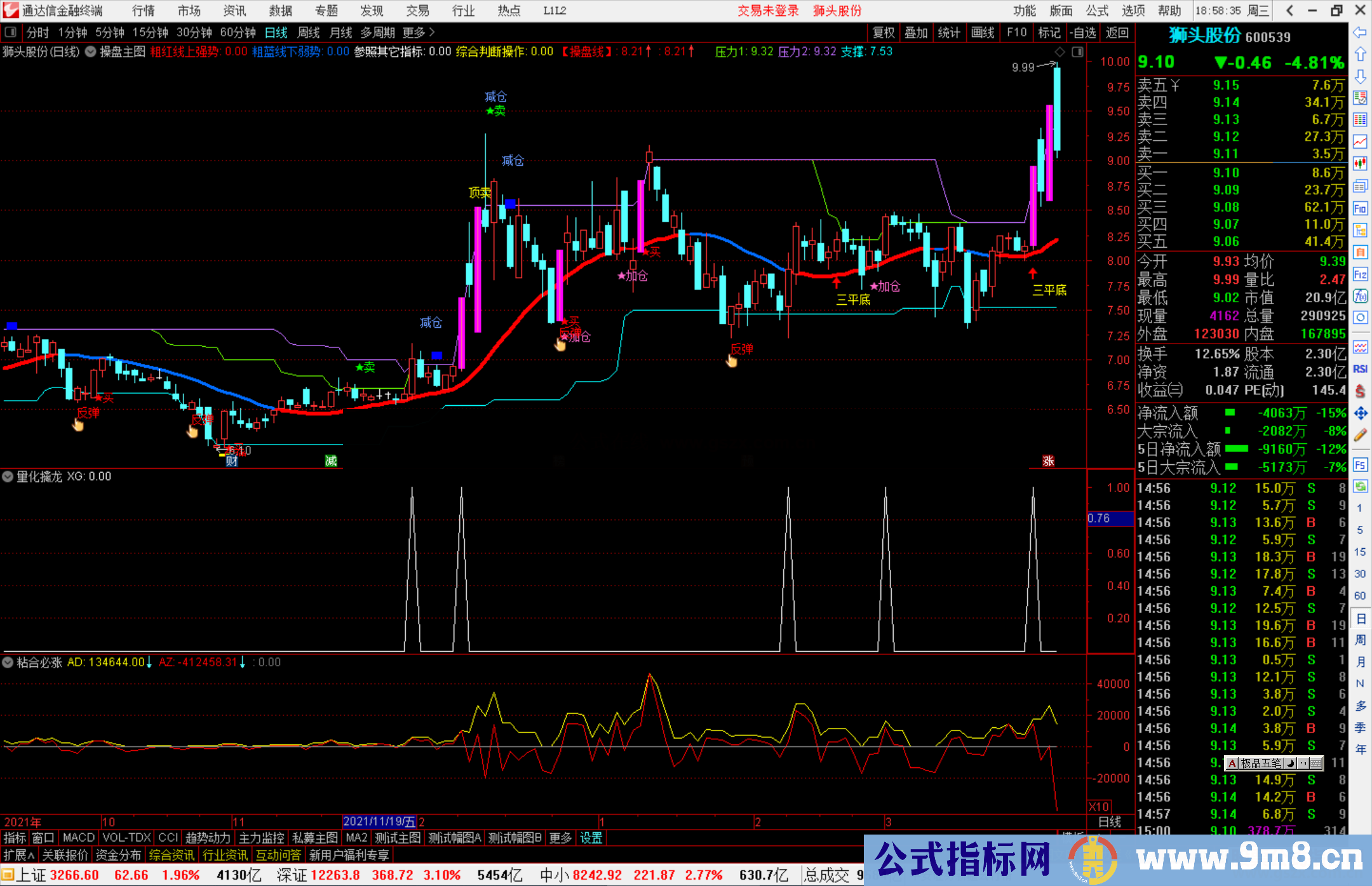The width and height of the screenshot is (1372, 886).
Task: Click the F12 trading sidebar icon
Action: [1360, 274]
